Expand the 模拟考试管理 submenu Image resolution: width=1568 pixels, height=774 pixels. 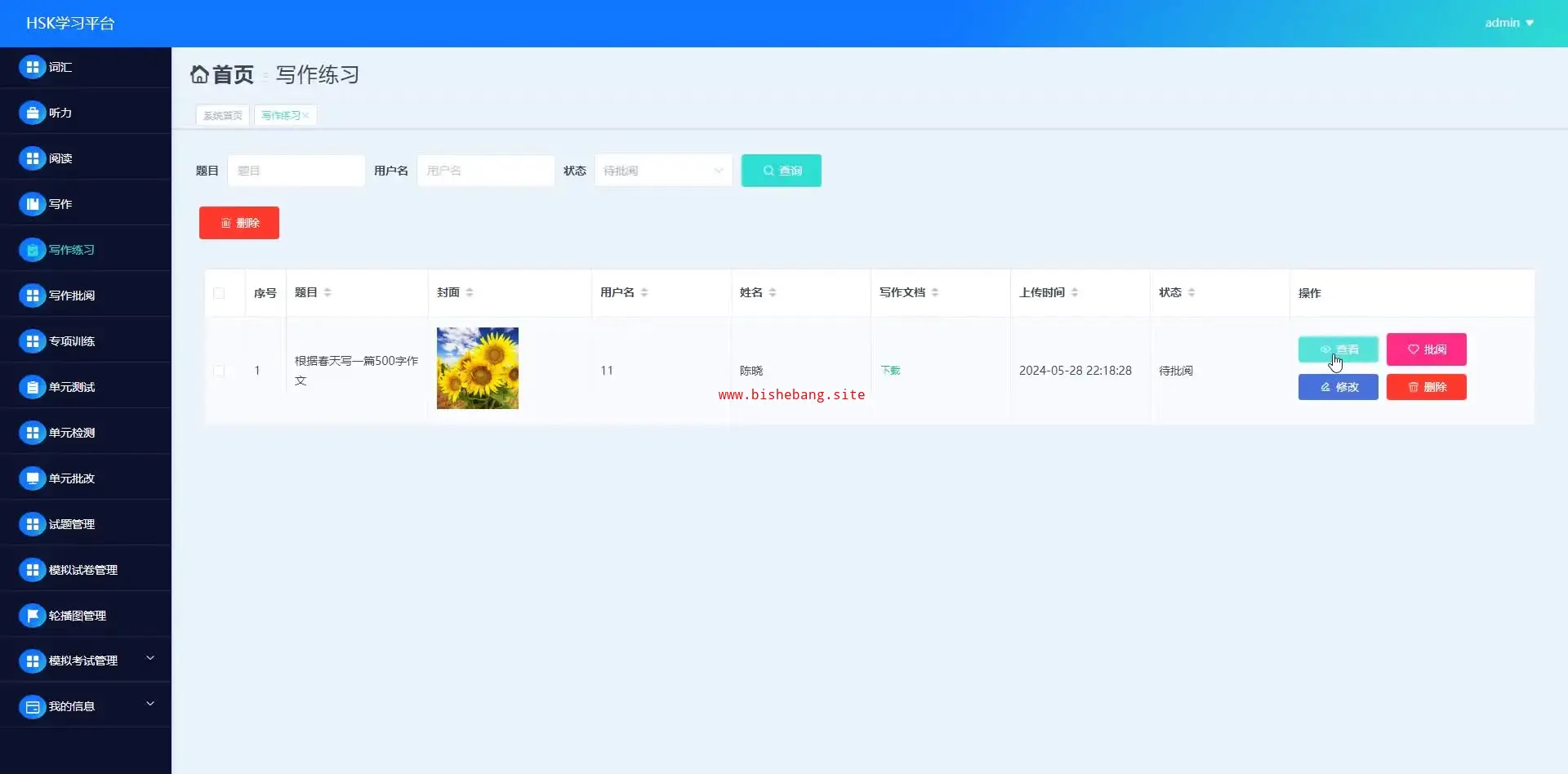coord(150,659)
